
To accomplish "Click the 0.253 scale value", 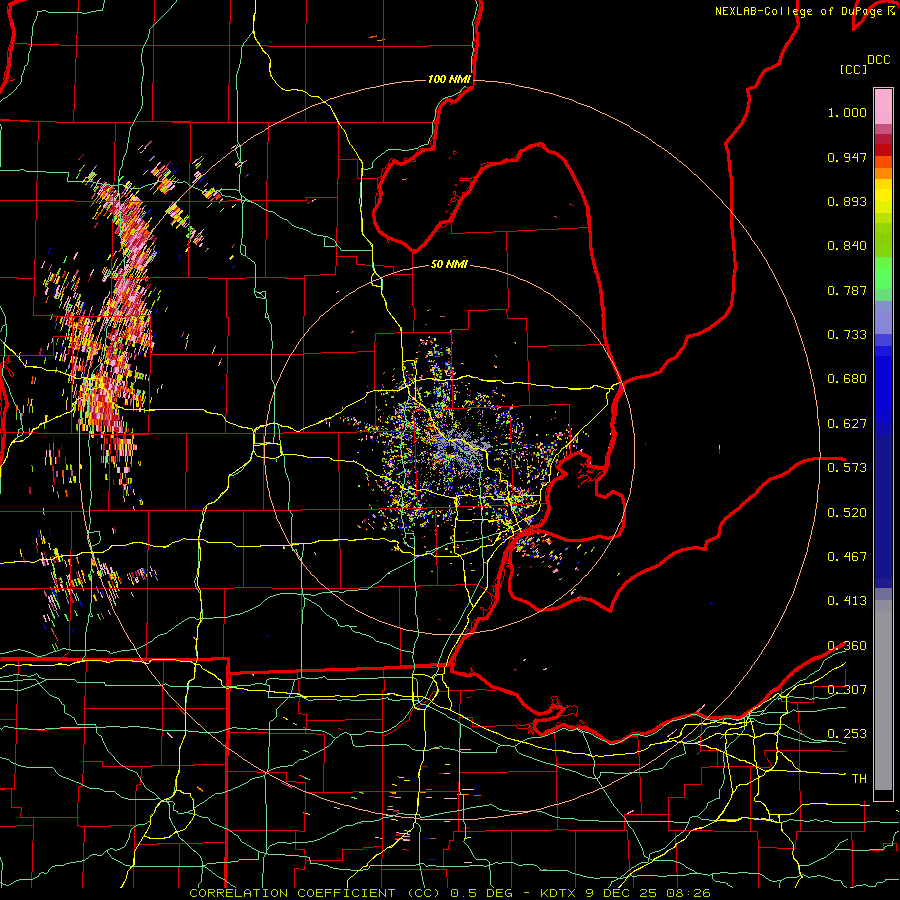I will point(847,734).
